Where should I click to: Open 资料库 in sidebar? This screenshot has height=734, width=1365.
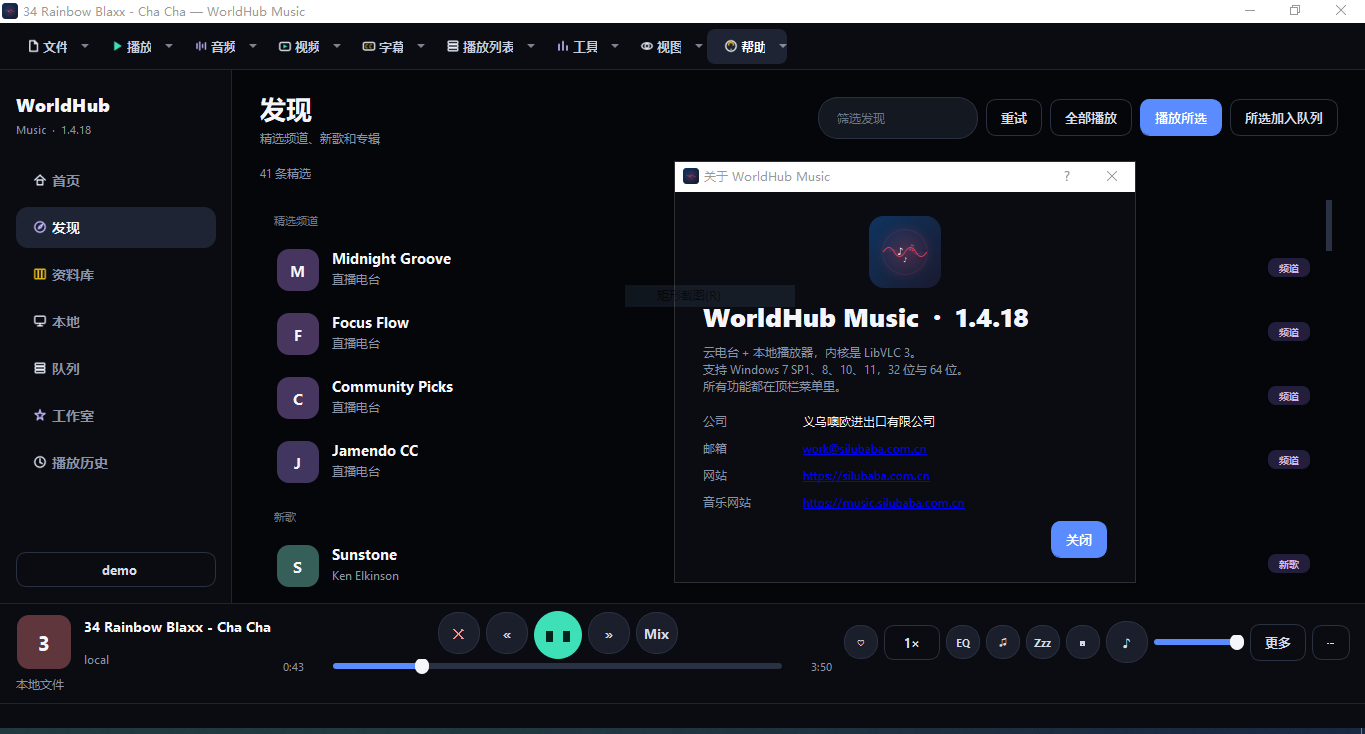[x=116, y=275]
